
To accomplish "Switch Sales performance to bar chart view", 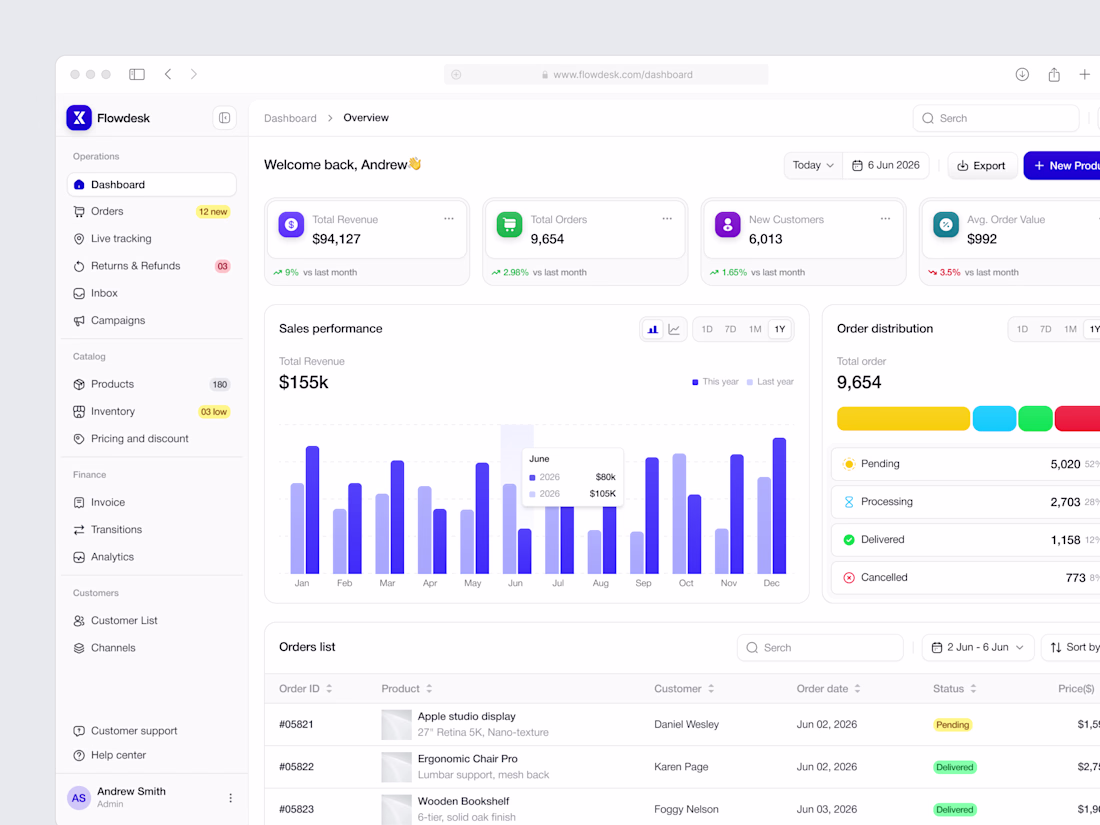I will pyautogui.click(x=652, y=329).
